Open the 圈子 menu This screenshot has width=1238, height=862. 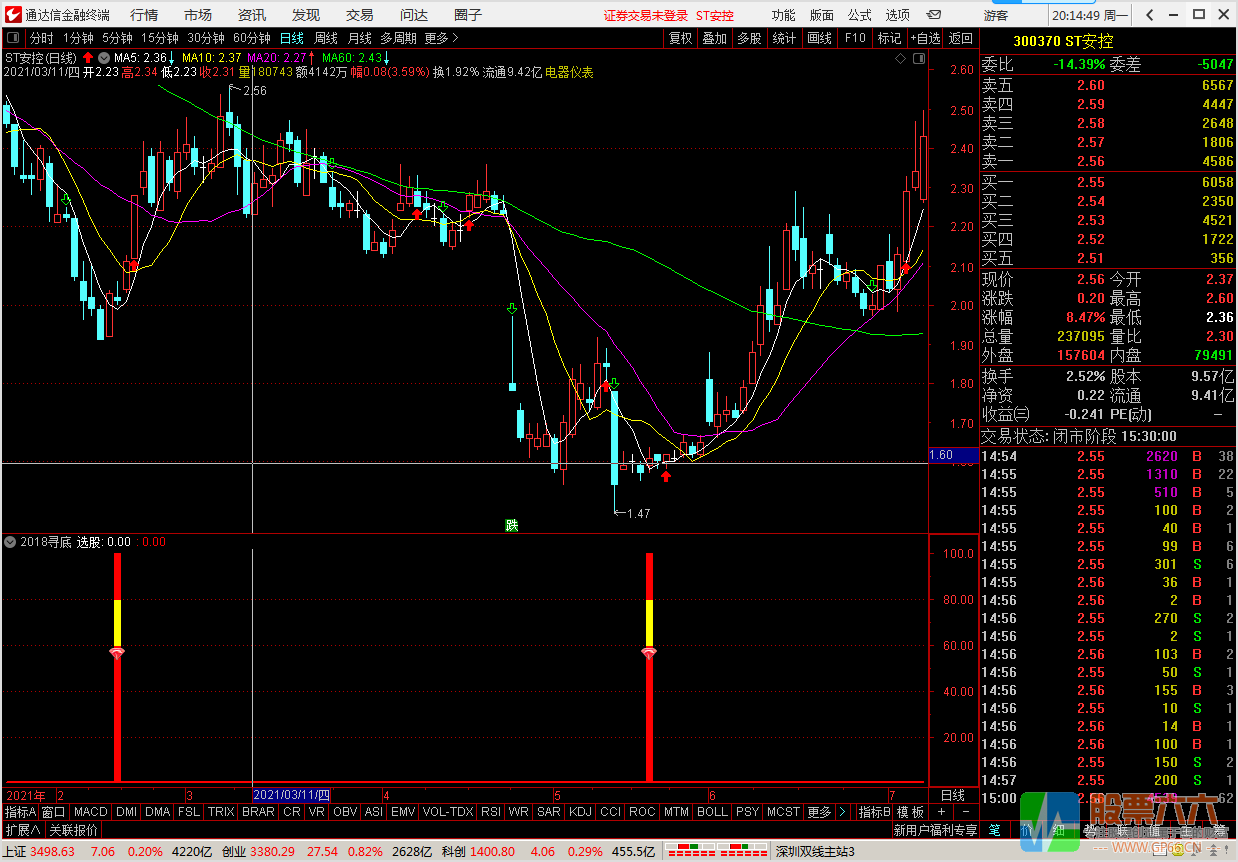(468, 15)
